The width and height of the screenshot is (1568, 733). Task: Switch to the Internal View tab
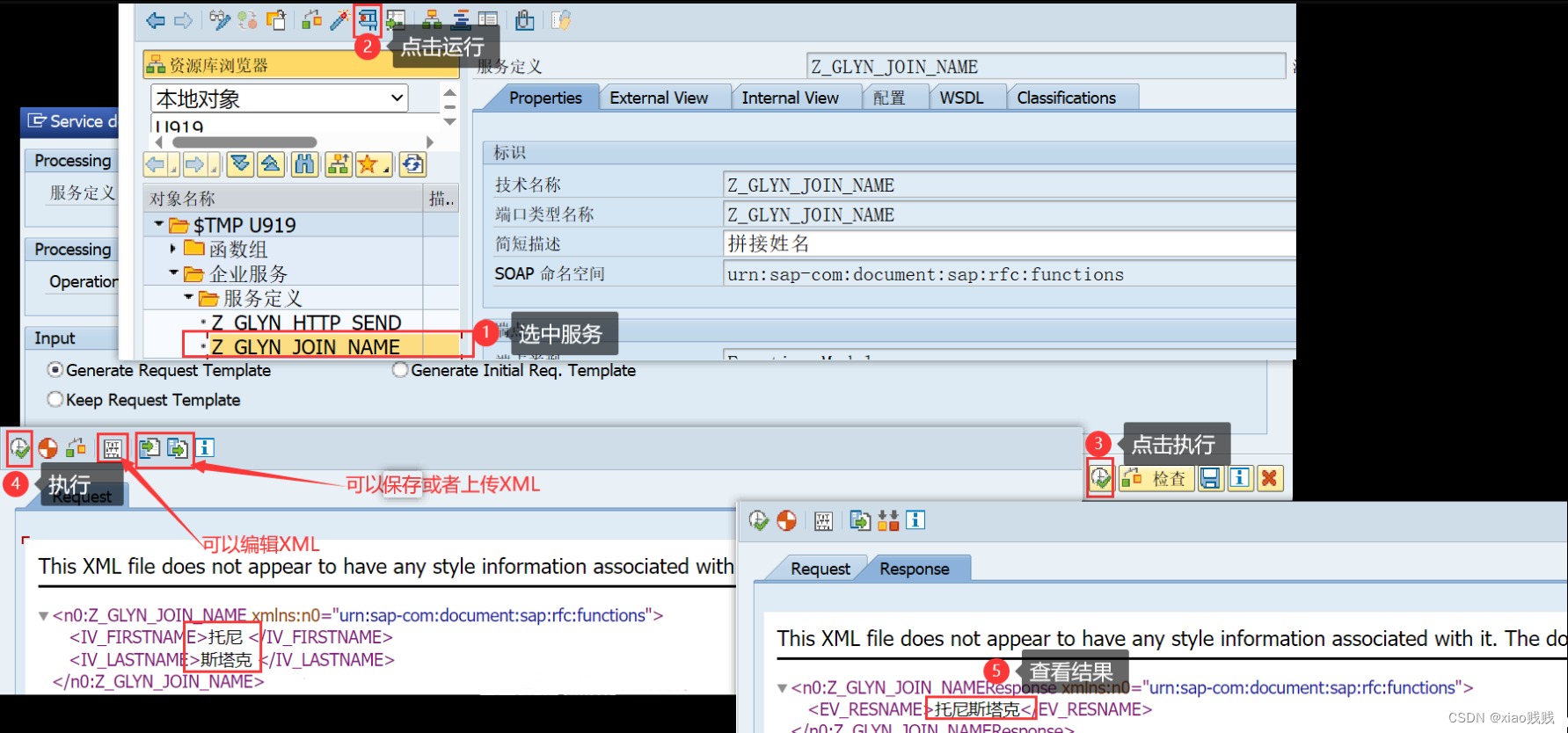pyautogui.click(x=790, y=98)
